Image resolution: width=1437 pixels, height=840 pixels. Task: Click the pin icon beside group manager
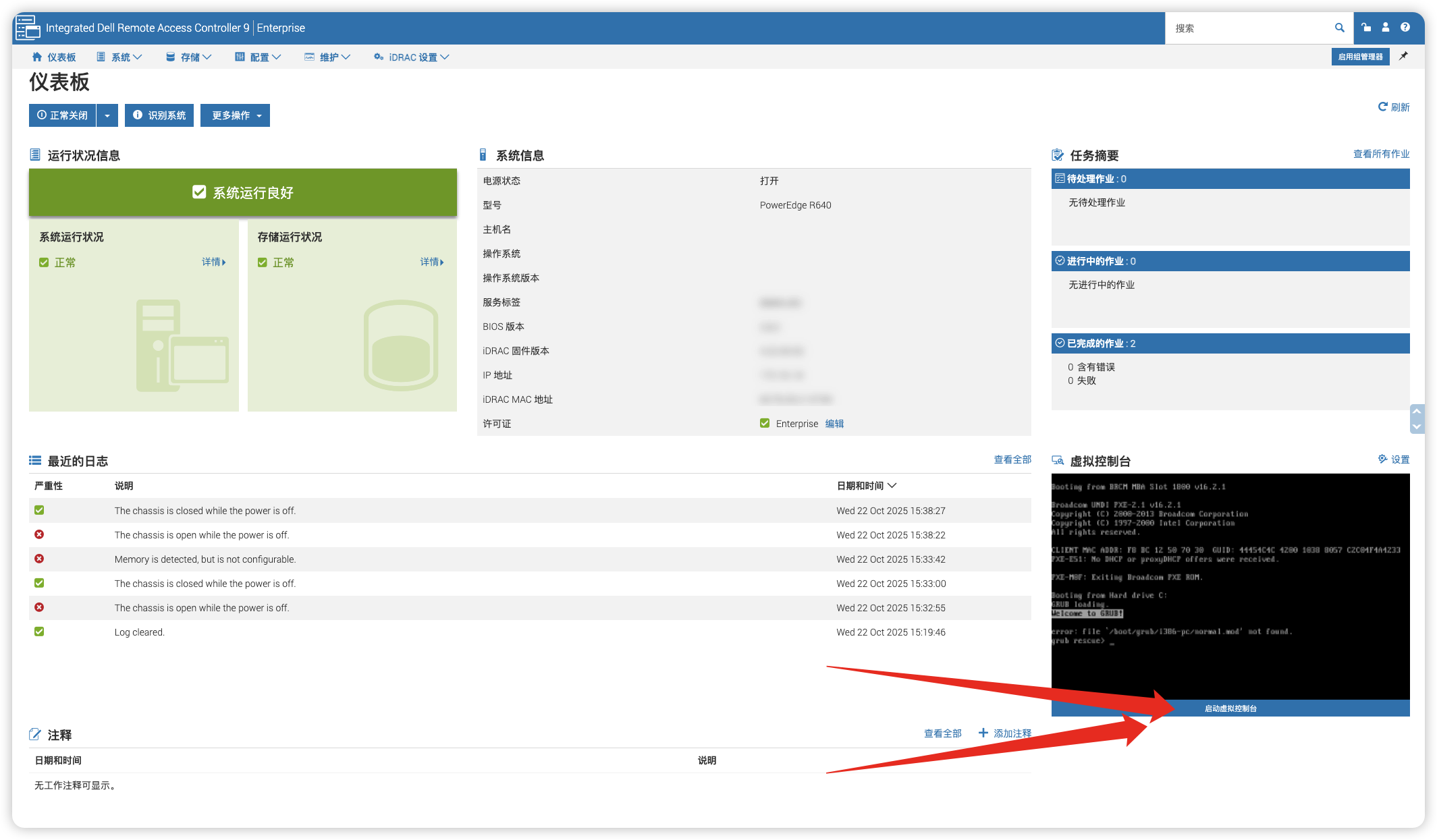tap(1404, 57)
